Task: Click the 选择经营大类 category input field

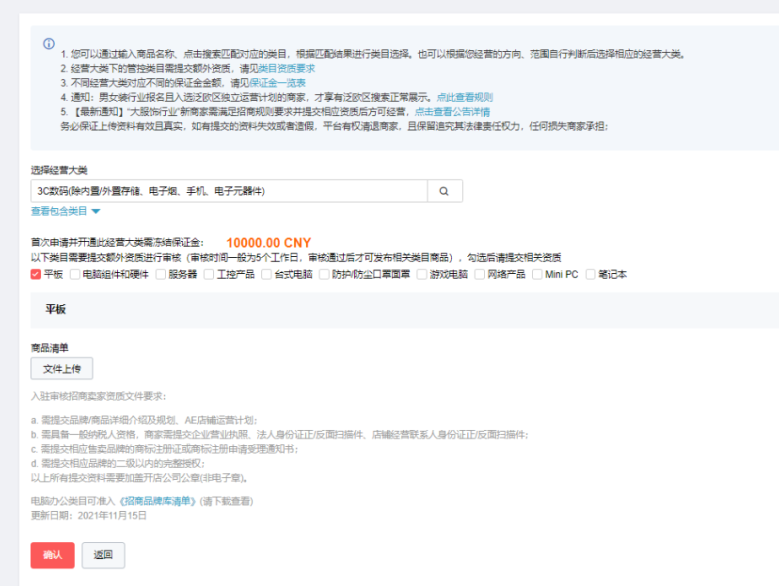Action: 229,191
